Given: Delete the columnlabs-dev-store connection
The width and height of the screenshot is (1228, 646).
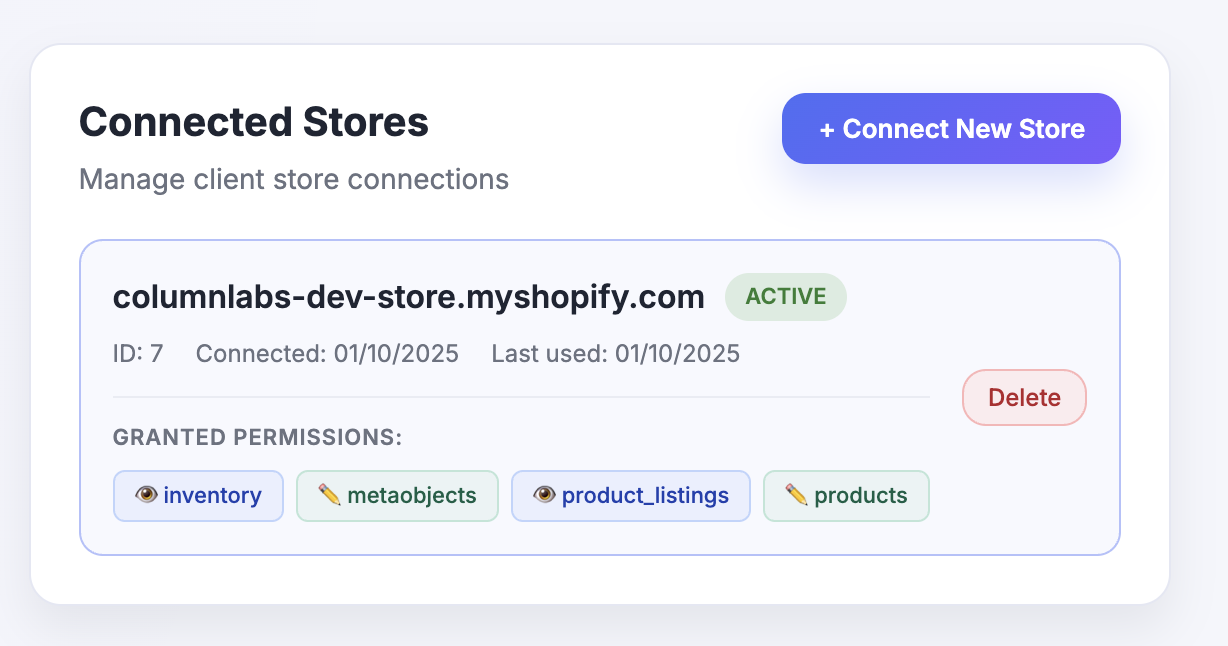Looking at the screenshot, I should (x=1023, y=397).
